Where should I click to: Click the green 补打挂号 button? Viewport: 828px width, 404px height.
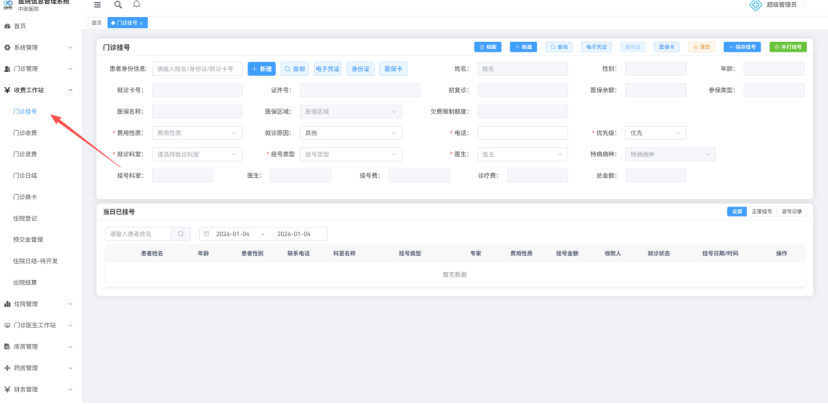click(787, 47)
